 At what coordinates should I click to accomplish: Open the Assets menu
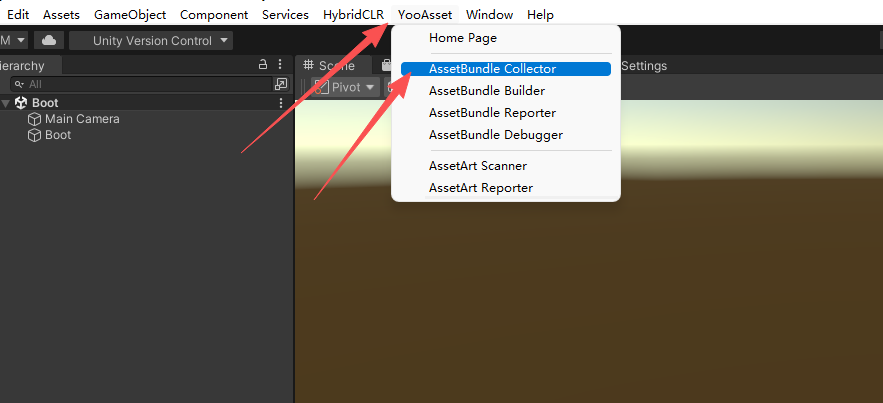click(x=61, y=15)
